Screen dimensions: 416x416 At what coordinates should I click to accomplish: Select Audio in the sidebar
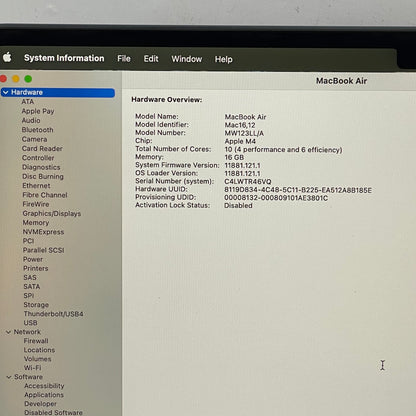point(31,120)
